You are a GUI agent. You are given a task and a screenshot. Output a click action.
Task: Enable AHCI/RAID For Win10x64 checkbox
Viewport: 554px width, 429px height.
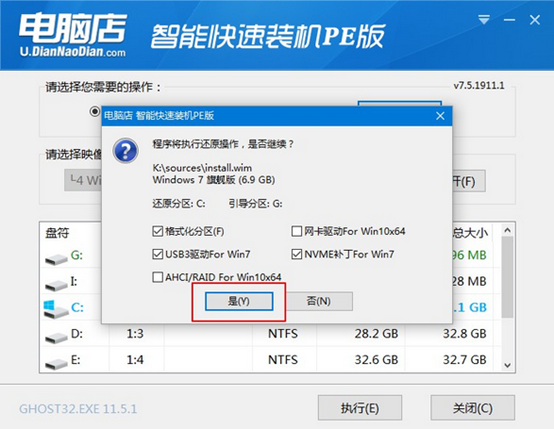click(157, 277)
